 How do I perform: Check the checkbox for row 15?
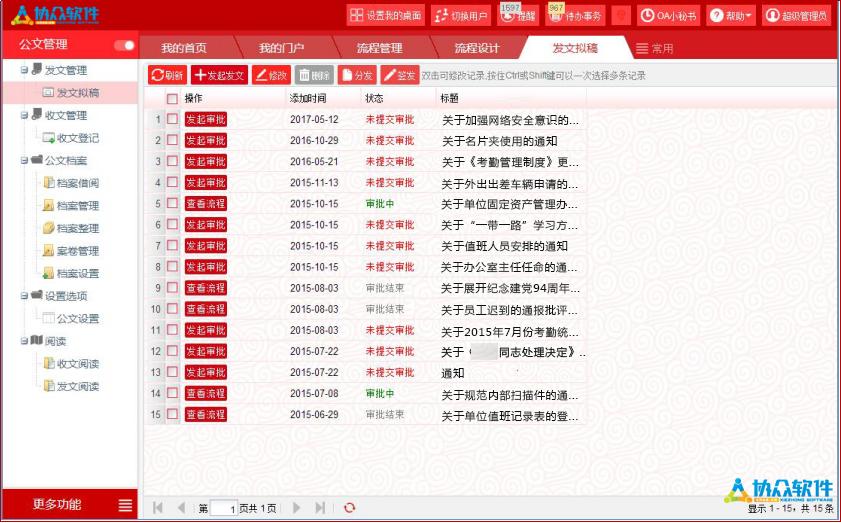172,414
